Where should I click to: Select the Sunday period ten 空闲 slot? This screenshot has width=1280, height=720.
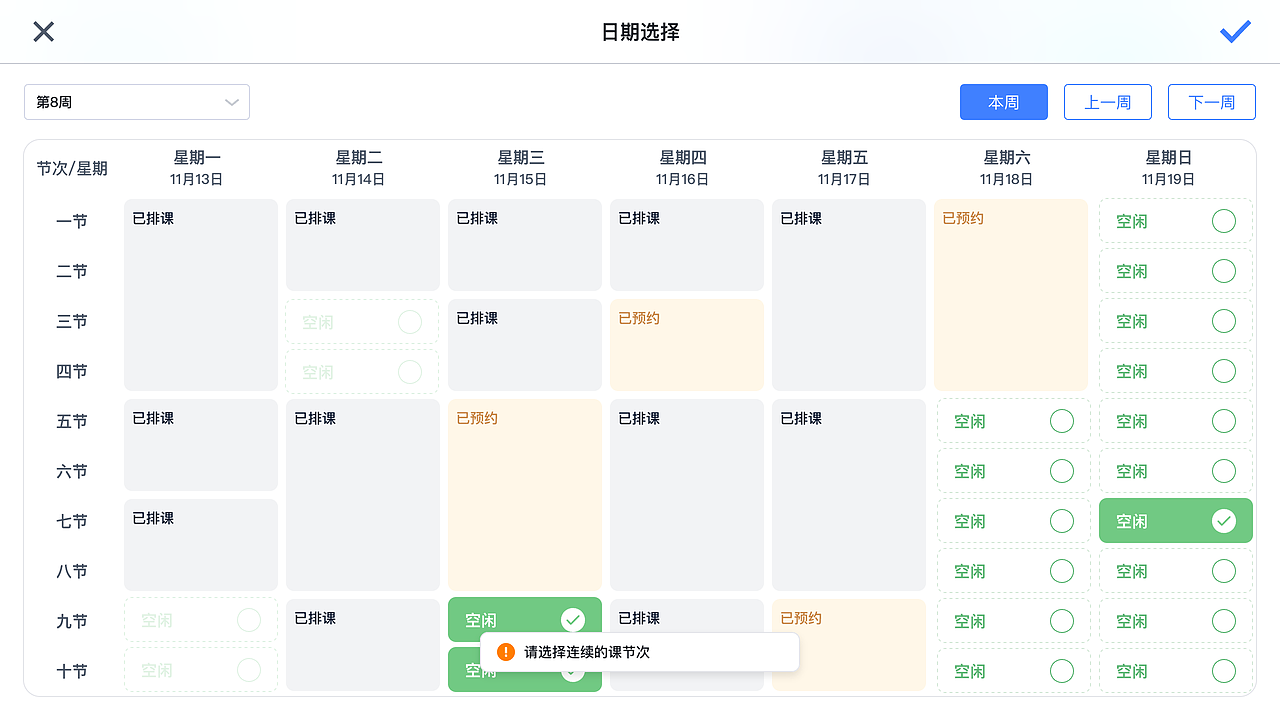click(1175, 670)
